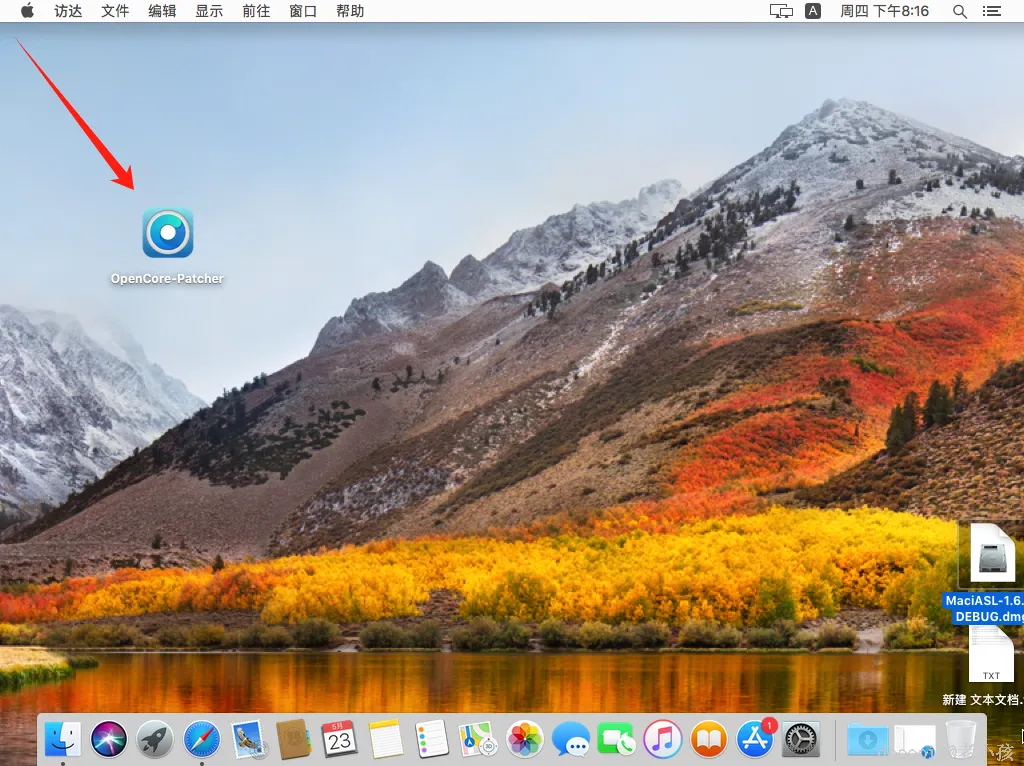
Task: Open Maps app in Dock
Action: (478, 740)
